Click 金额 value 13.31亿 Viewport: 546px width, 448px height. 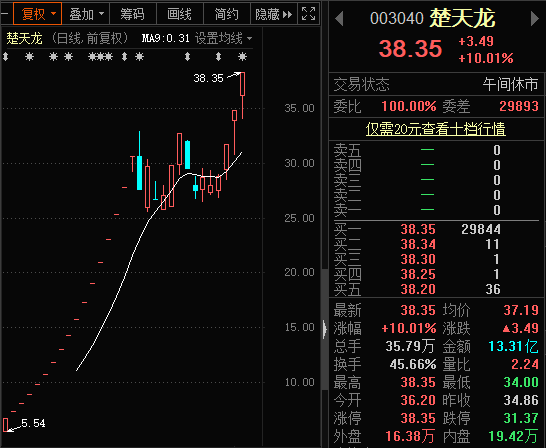[513, 346]
